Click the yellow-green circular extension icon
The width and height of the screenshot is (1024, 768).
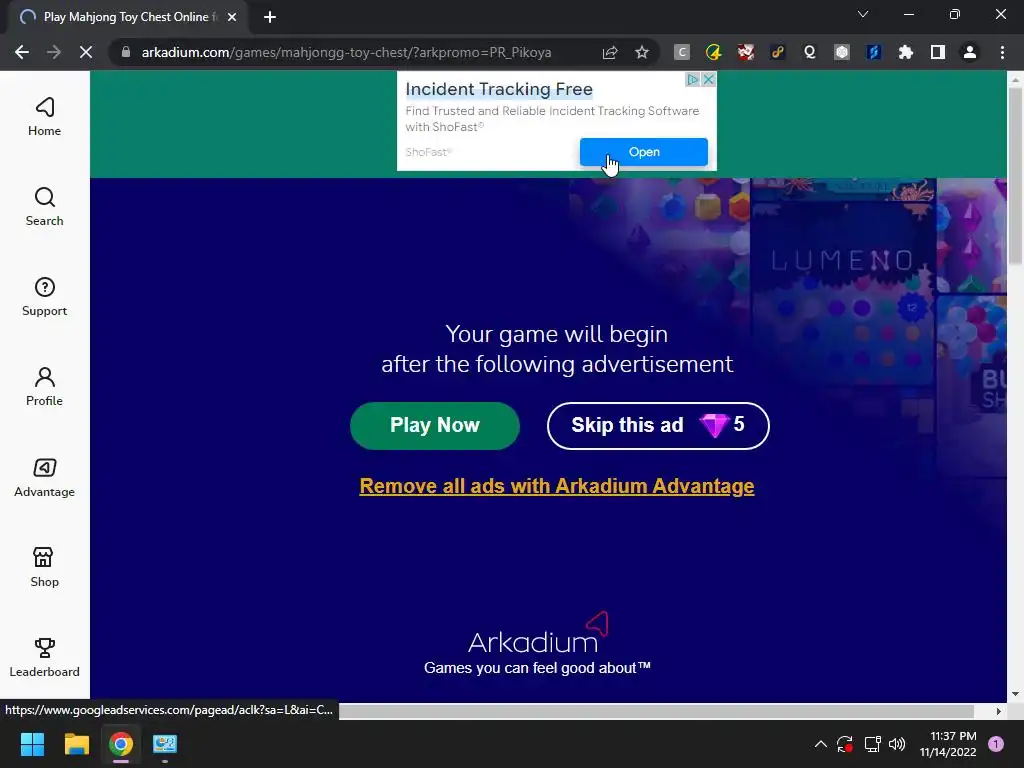coord(713,52)
